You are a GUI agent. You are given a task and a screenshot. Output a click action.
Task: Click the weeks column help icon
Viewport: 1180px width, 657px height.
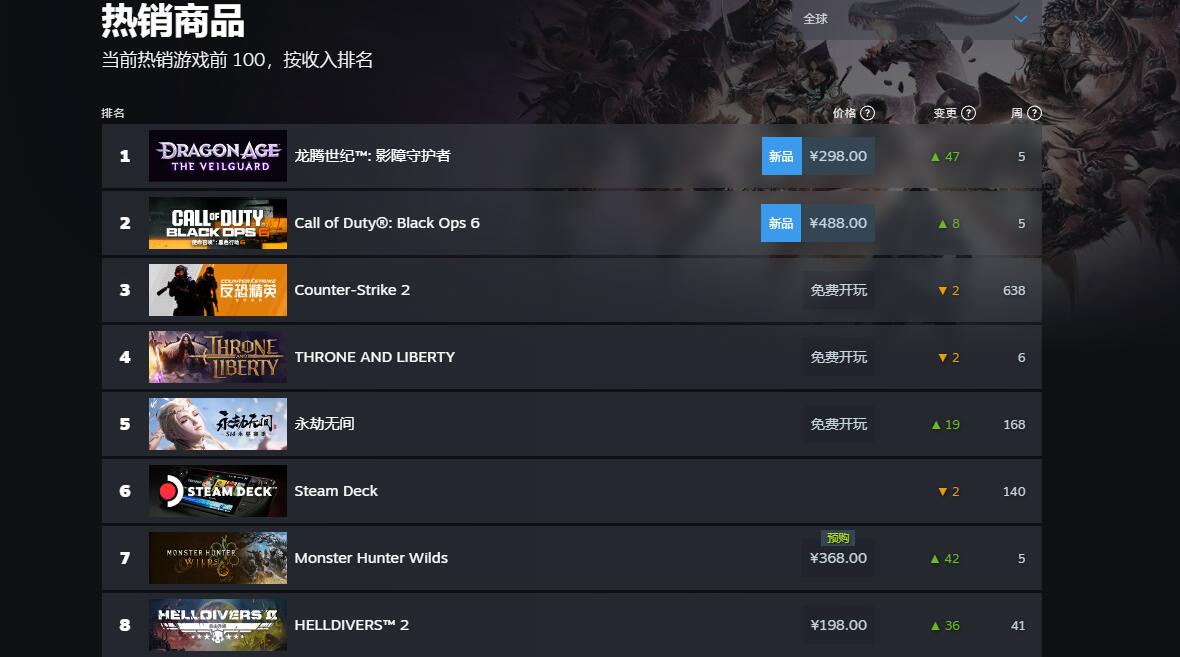tap(1035, 113)
